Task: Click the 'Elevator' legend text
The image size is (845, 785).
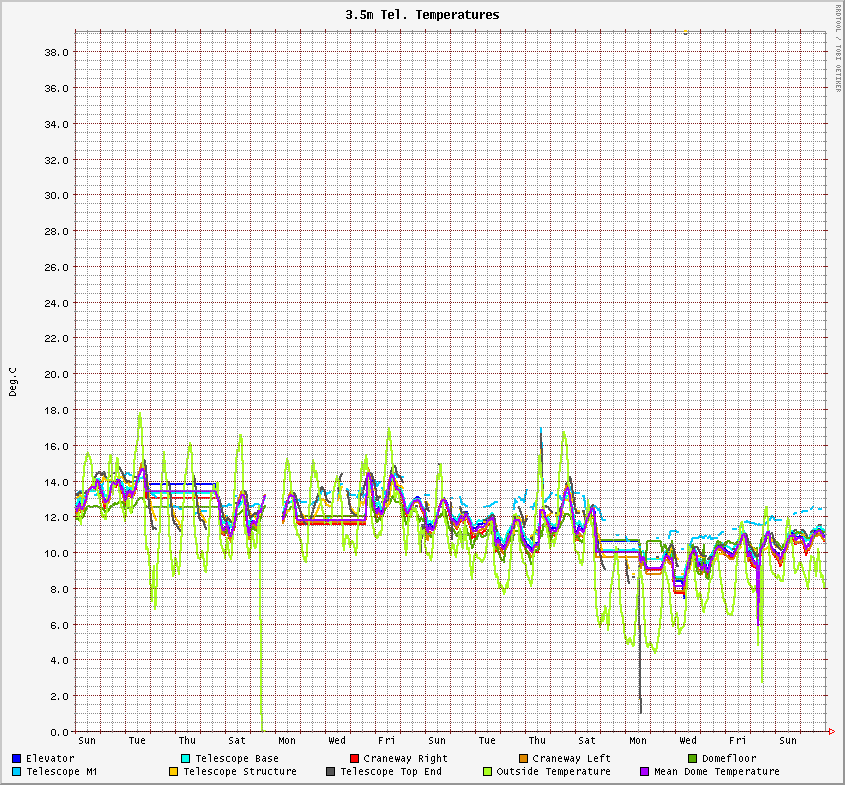Action: (50, 759)
